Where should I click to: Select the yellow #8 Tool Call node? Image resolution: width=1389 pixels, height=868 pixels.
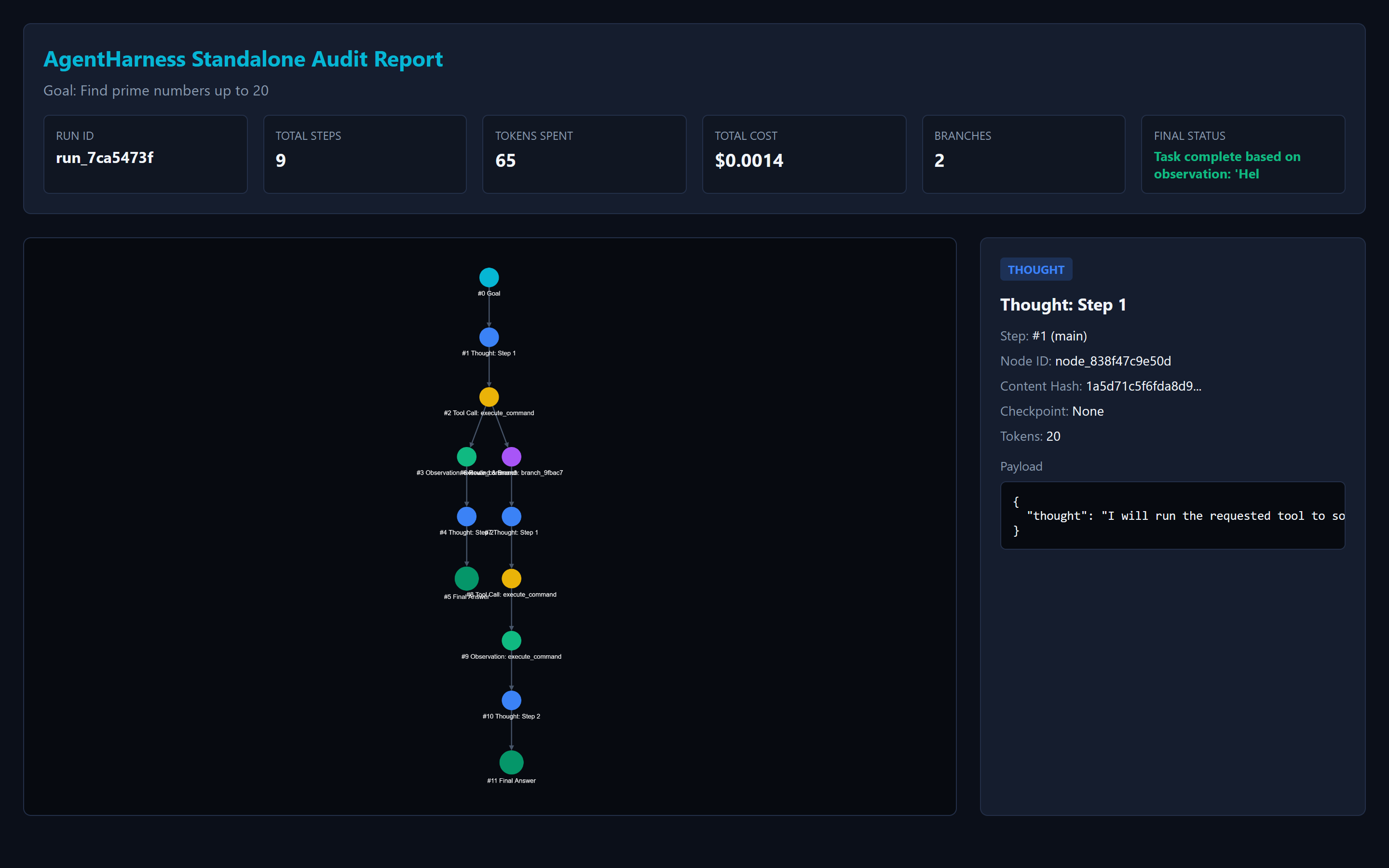(x=511, y=578)
